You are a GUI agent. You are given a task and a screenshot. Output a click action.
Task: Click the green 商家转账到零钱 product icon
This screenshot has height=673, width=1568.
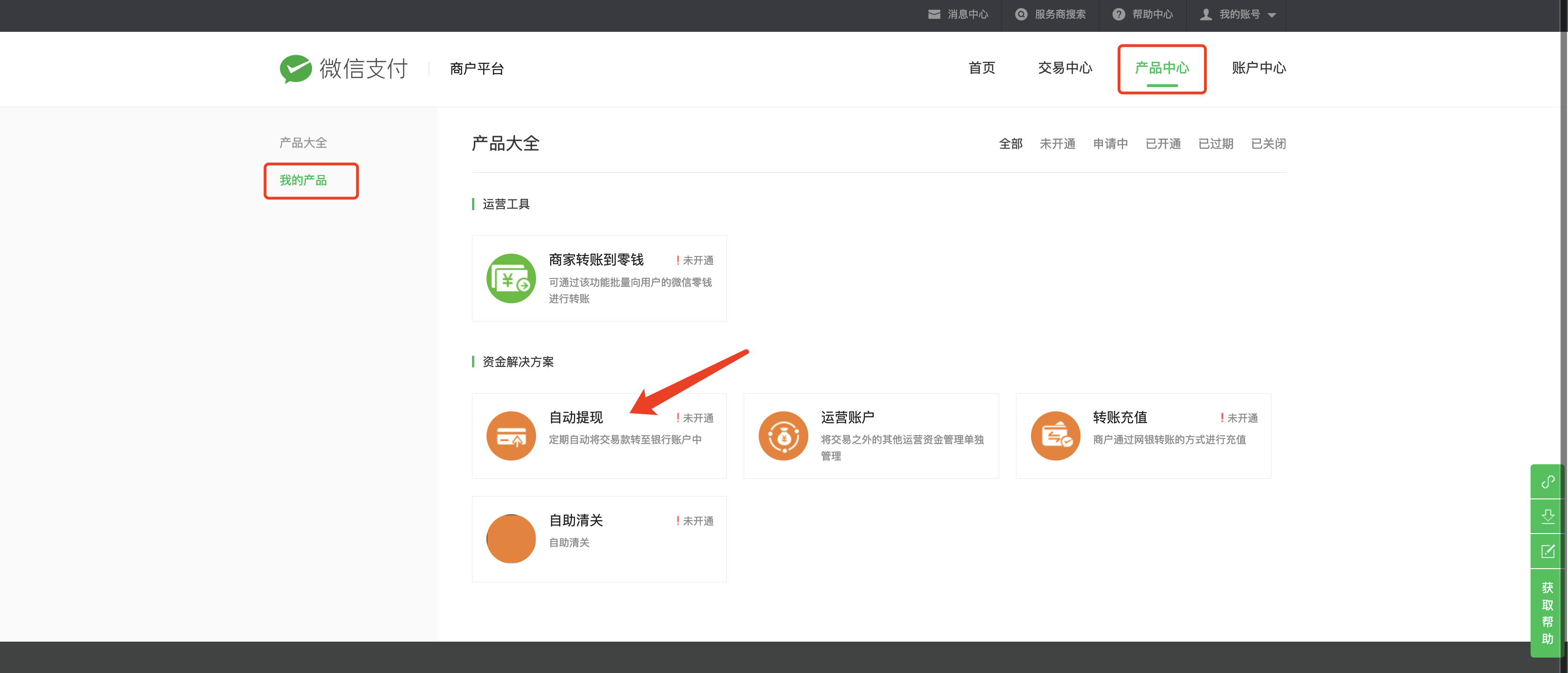pyautogui.click(x=511, y=278)
